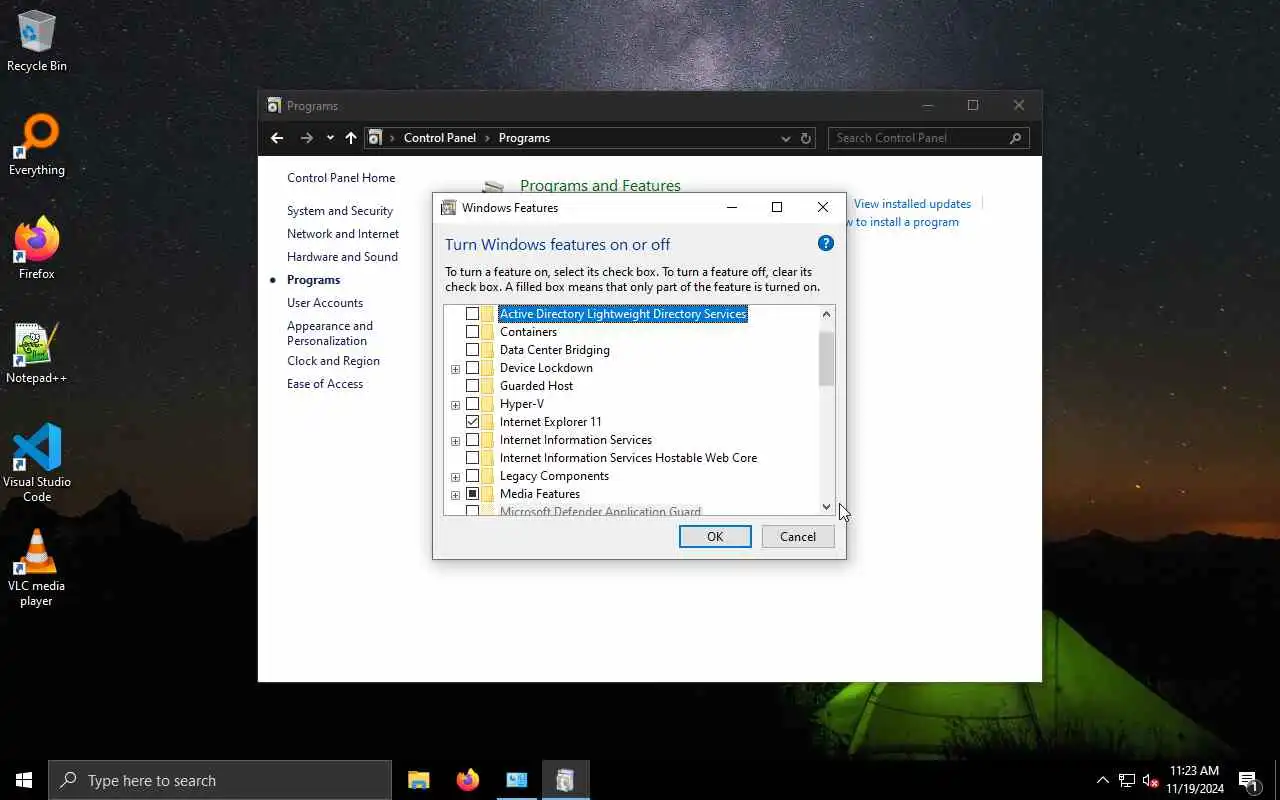Open the Windows Start menu
Image resolution: width=1280 pixels, height=800 pixels.
[24, 780]
